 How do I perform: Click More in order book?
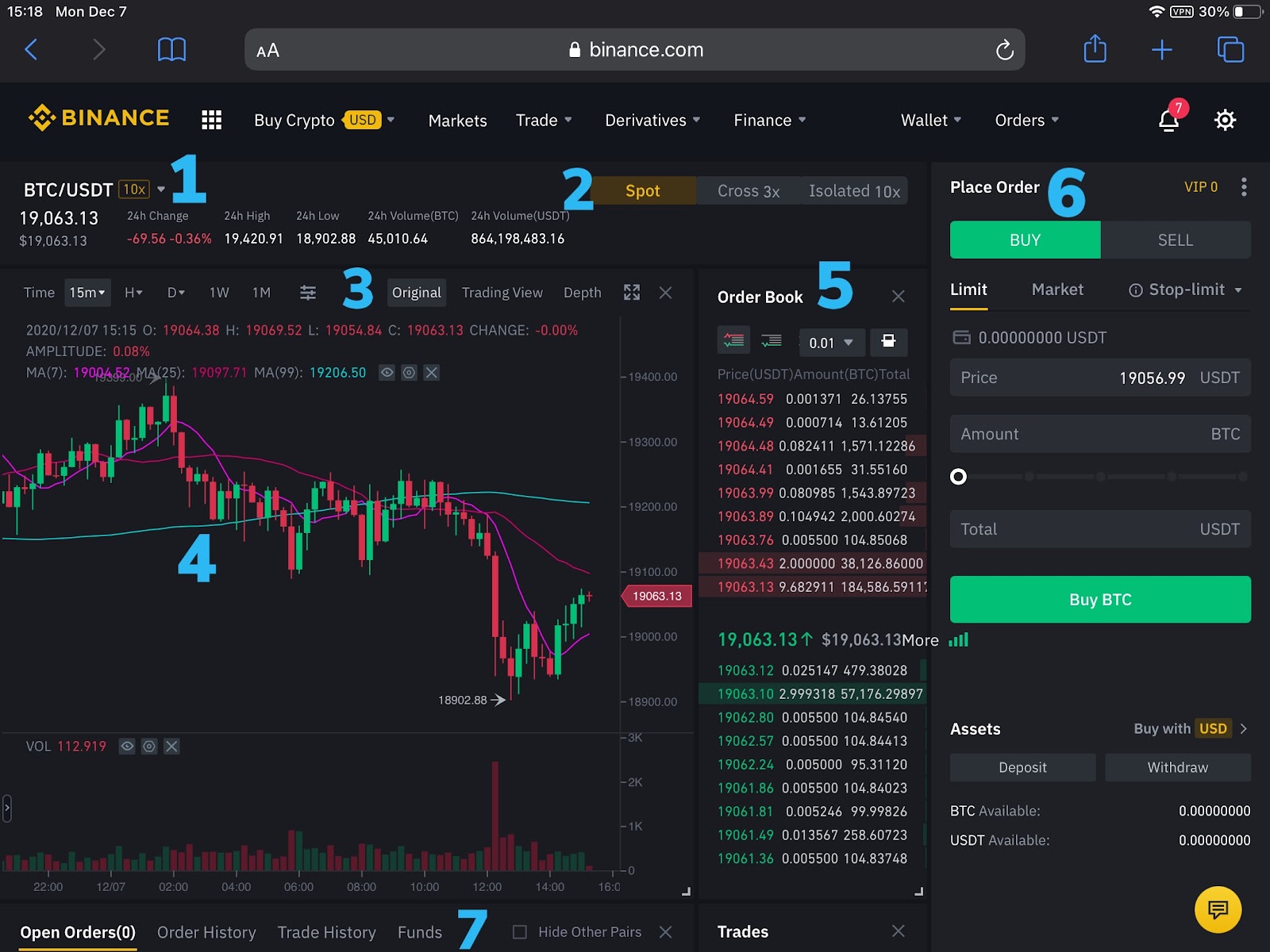(920, 640)
